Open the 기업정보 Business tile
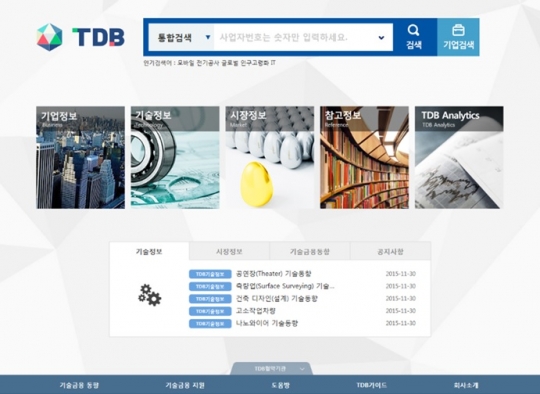 point(81,157)
